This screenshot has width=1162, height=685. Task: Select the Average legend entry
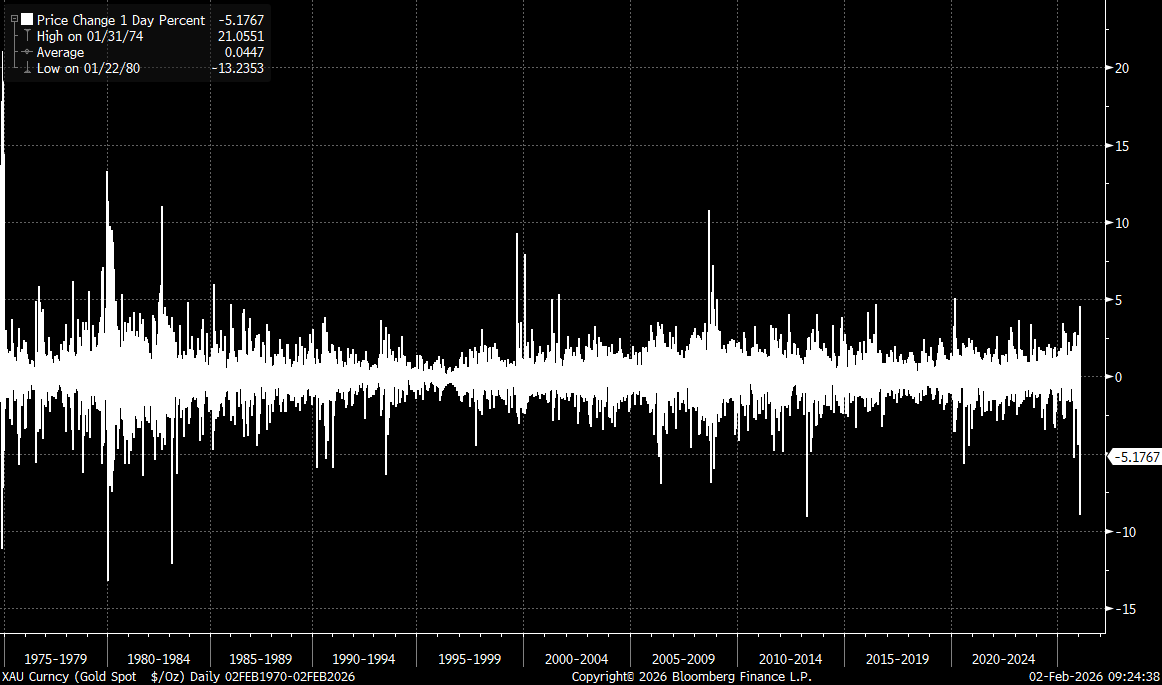click(61, 52)
